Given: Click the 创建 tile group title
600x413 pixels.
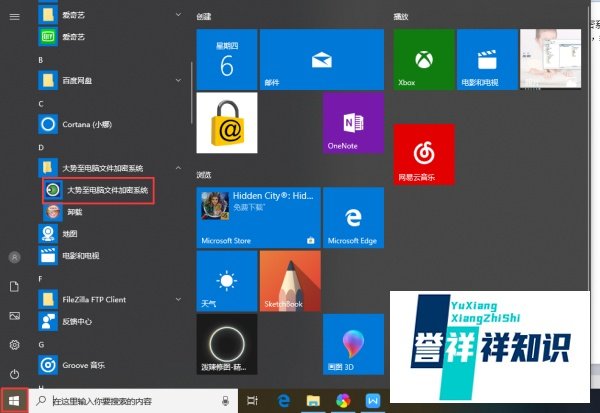Looking at the screenshot, I should coord(204,16).
